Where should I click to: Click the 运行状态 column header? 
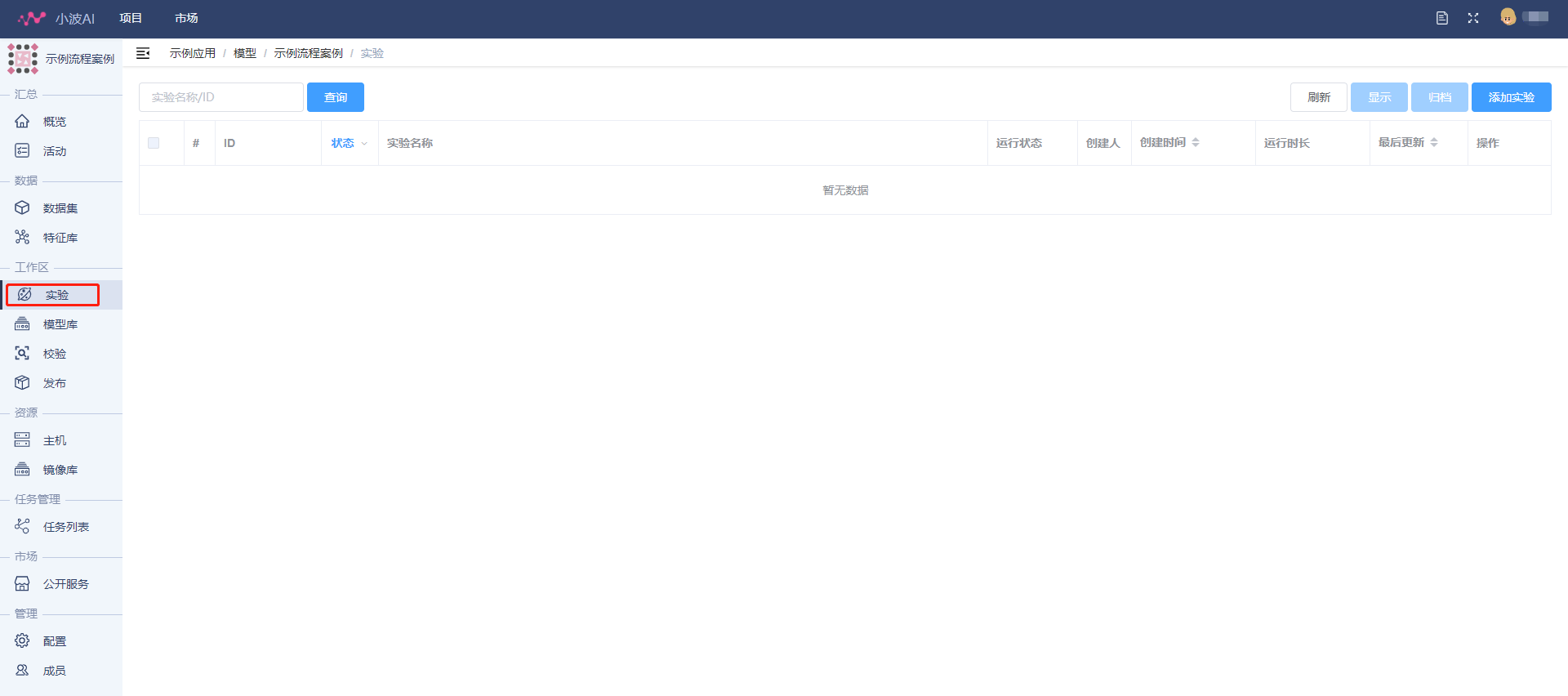tap(1019, 143)
